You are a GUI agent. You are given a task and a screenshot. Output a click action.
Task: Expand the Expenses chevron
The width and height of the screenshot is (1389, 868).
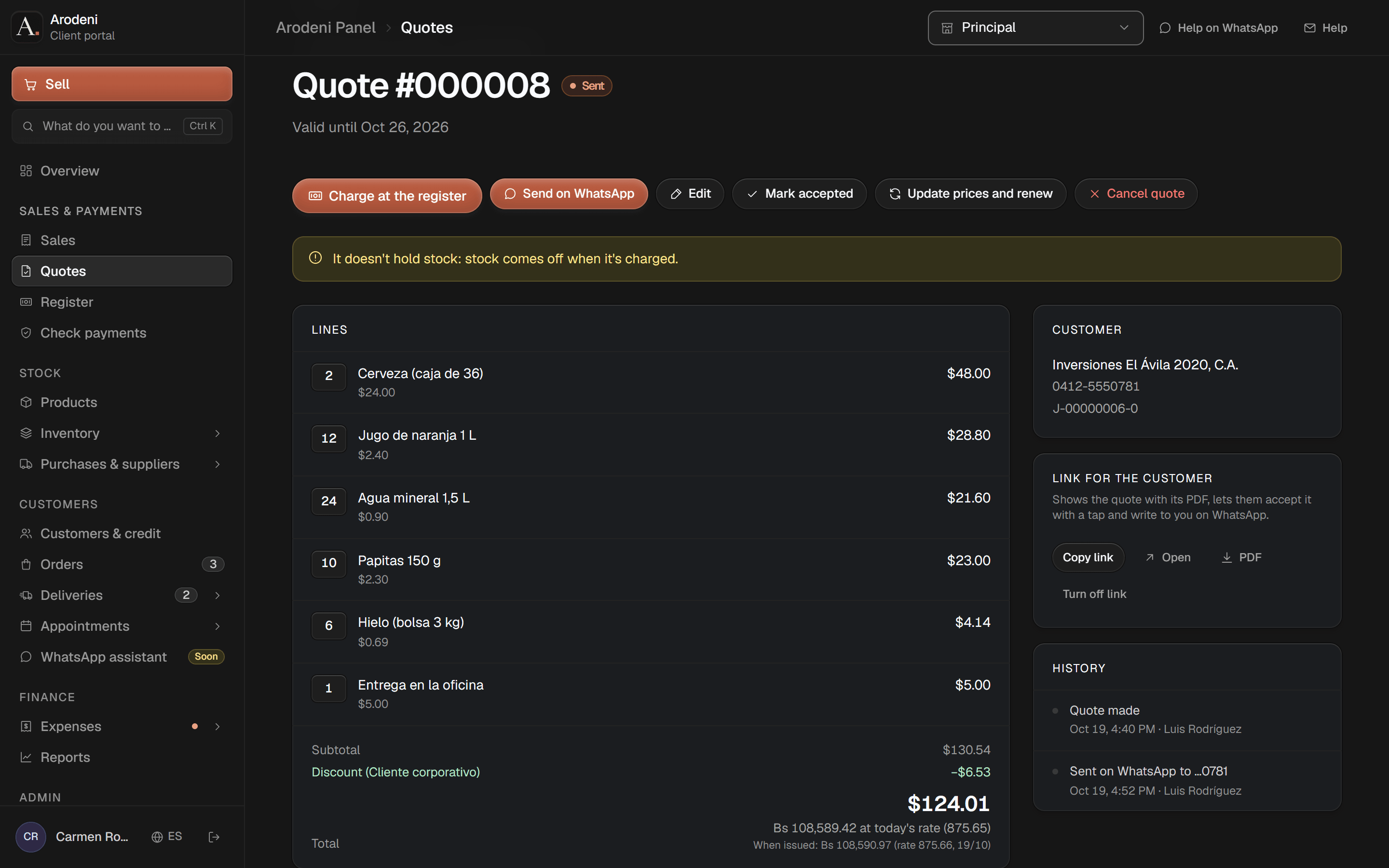[218, 727]
